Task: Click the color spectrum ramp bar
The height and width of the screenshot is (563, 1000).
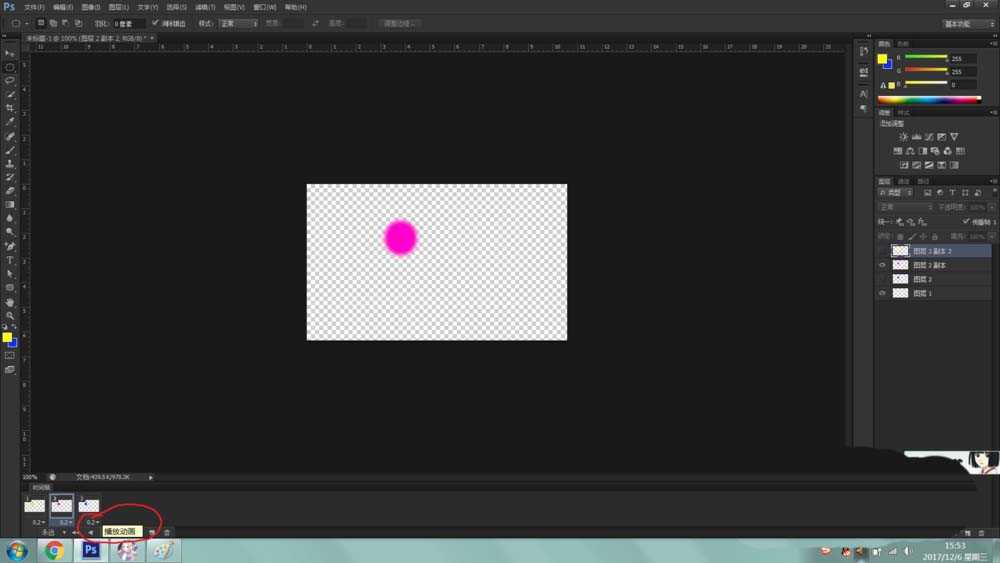Action: [x=929, y=99]
